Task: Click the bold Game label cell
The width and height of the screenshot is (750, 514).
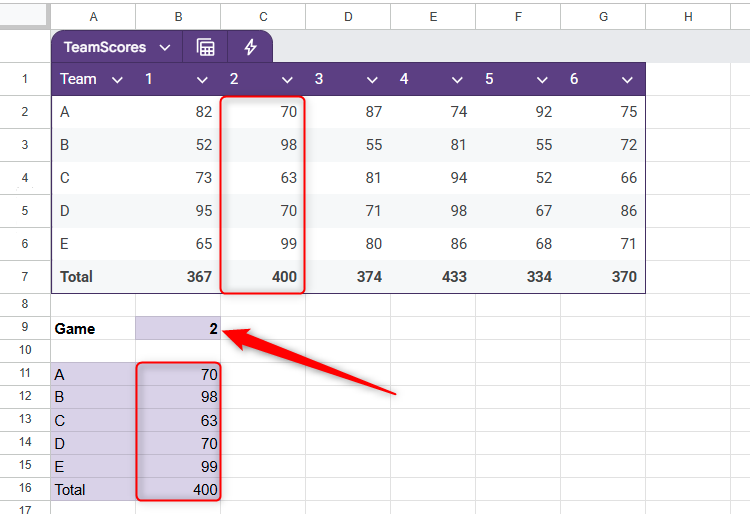Action: [93, 328]
